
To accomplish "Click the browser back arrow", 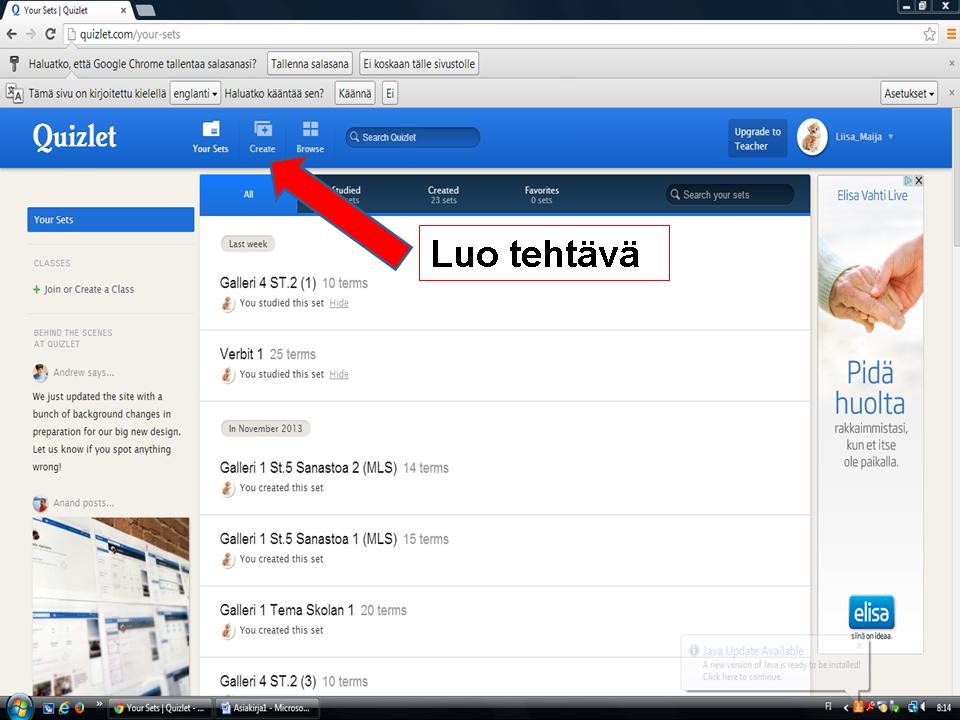I will click(x=11, y=34).
